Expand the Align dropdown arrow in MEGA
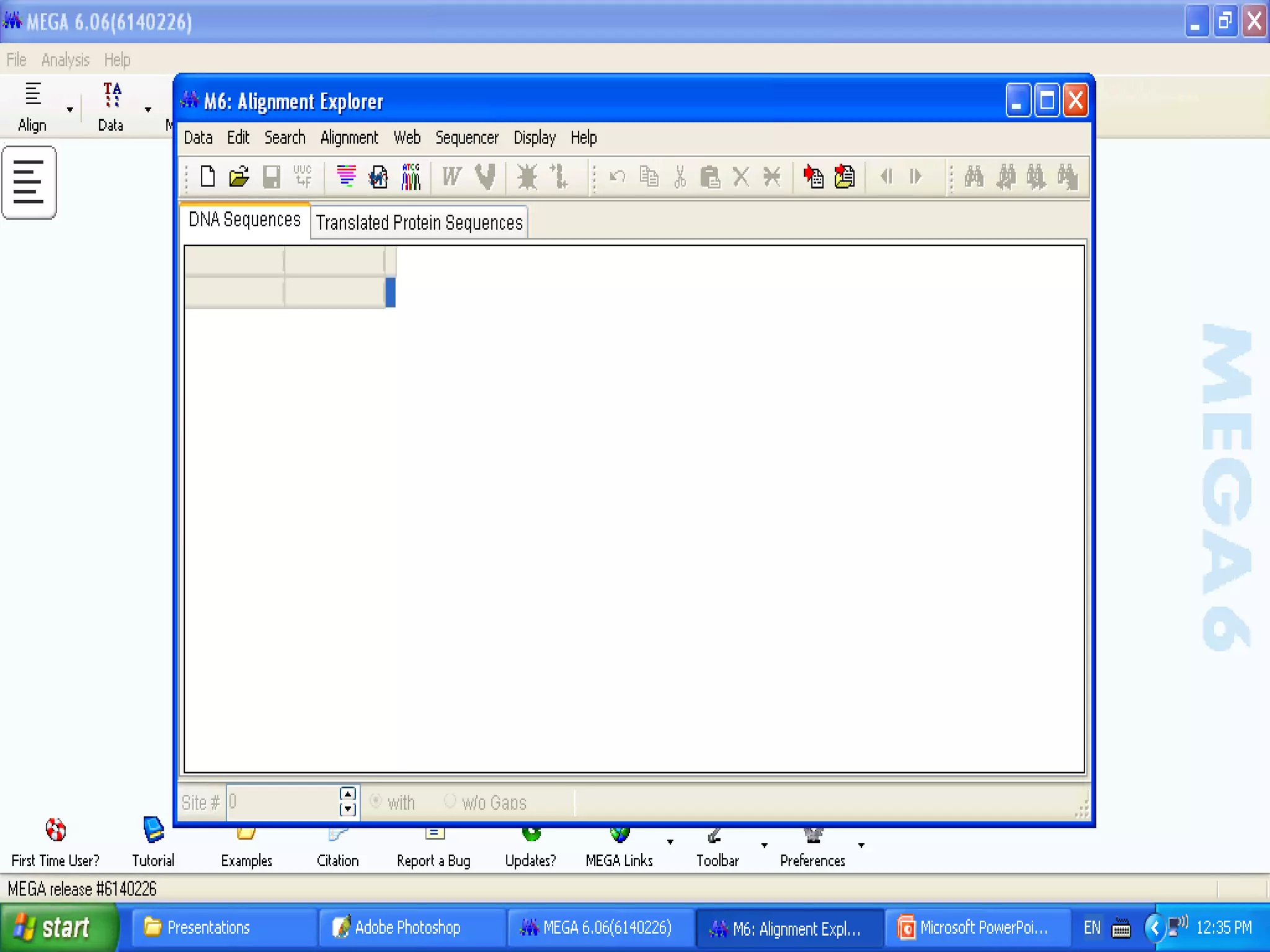 [x=70, y=110]
